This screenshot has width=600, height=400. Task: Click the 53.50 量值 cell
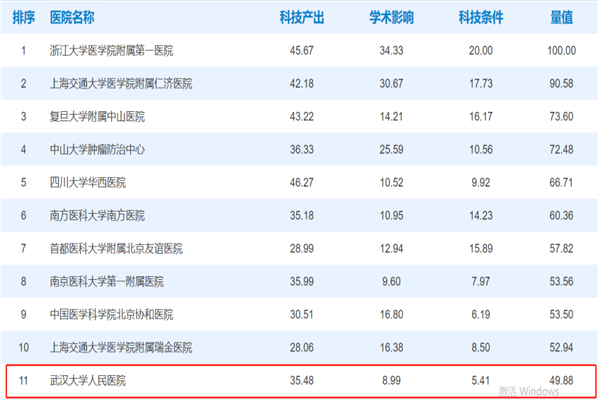[x=561, y=315]
